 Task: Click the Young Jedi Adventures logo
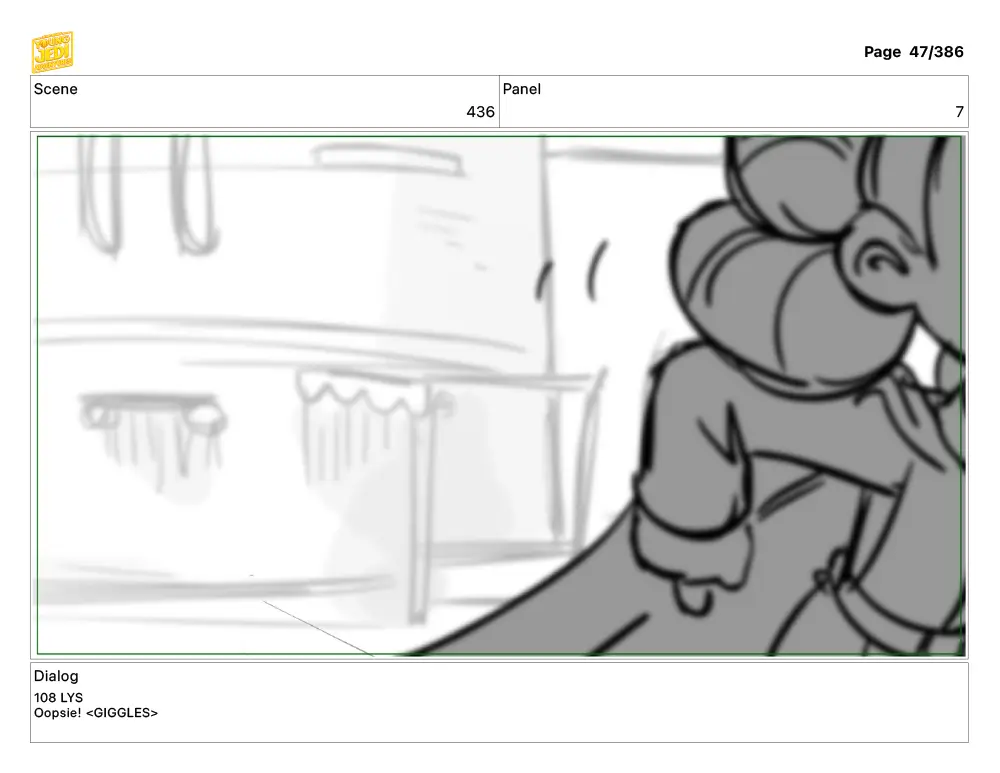[52, 52]
